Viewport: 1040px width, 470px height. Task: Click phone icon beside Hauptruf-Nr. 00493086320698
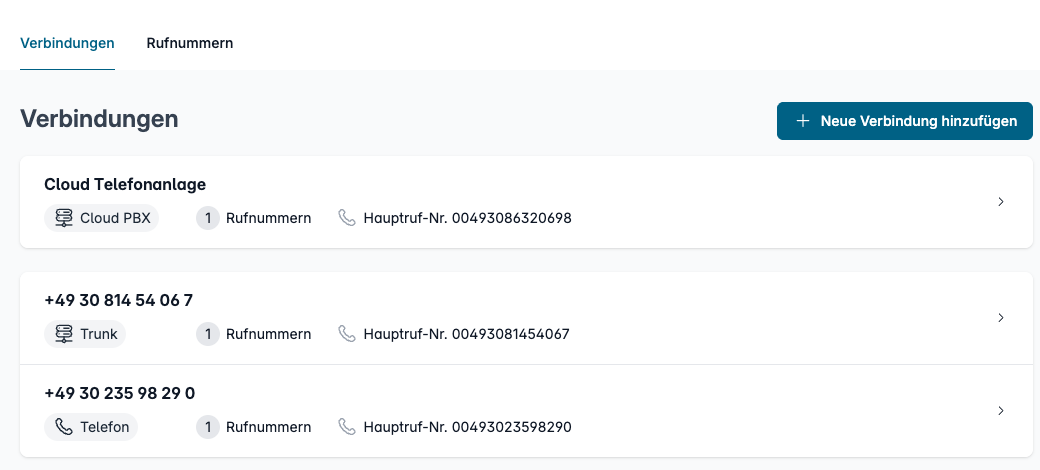click(x=348, y=218)
